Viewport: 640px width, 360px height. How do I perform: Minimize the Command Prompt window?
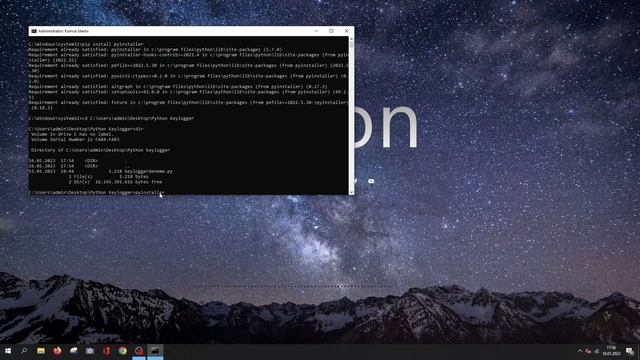316,31
